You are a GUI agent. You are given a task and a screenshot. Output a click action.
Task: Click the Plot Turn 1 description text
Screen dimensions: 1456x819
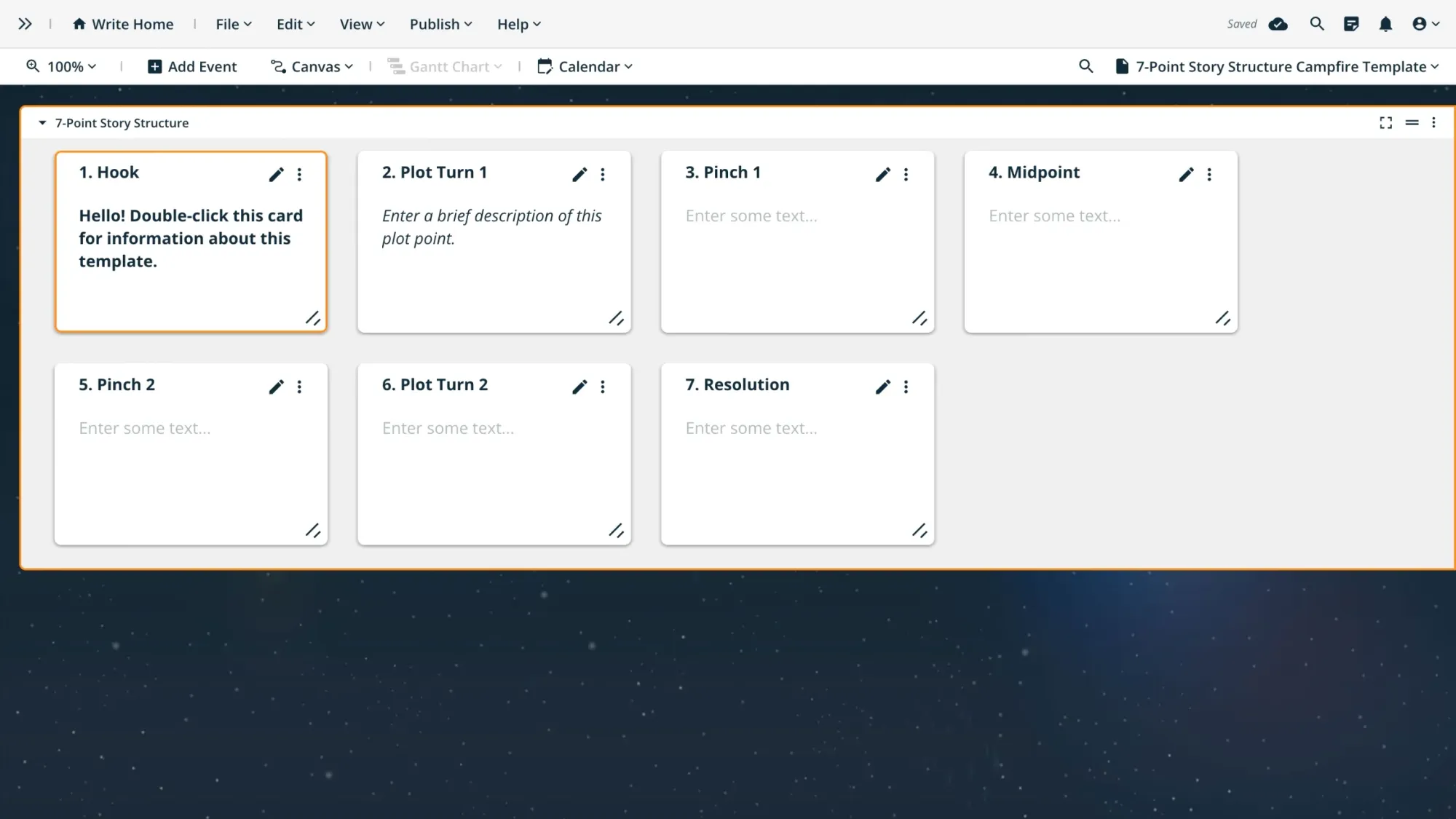click(492, 227)
